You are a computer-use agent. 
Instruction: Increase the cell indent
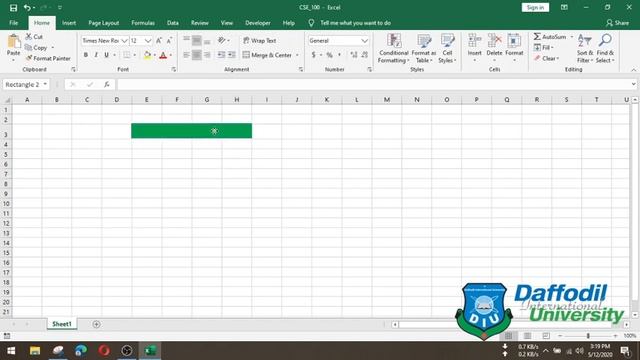pyautogui.click(x=231, y=55)
